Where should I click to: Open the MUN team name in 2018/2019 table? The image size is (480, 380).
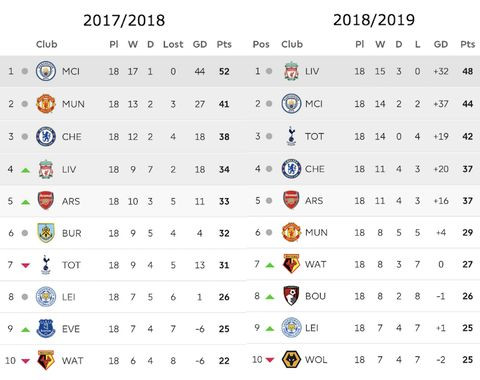pyautogui.click(x=316, y=232)
